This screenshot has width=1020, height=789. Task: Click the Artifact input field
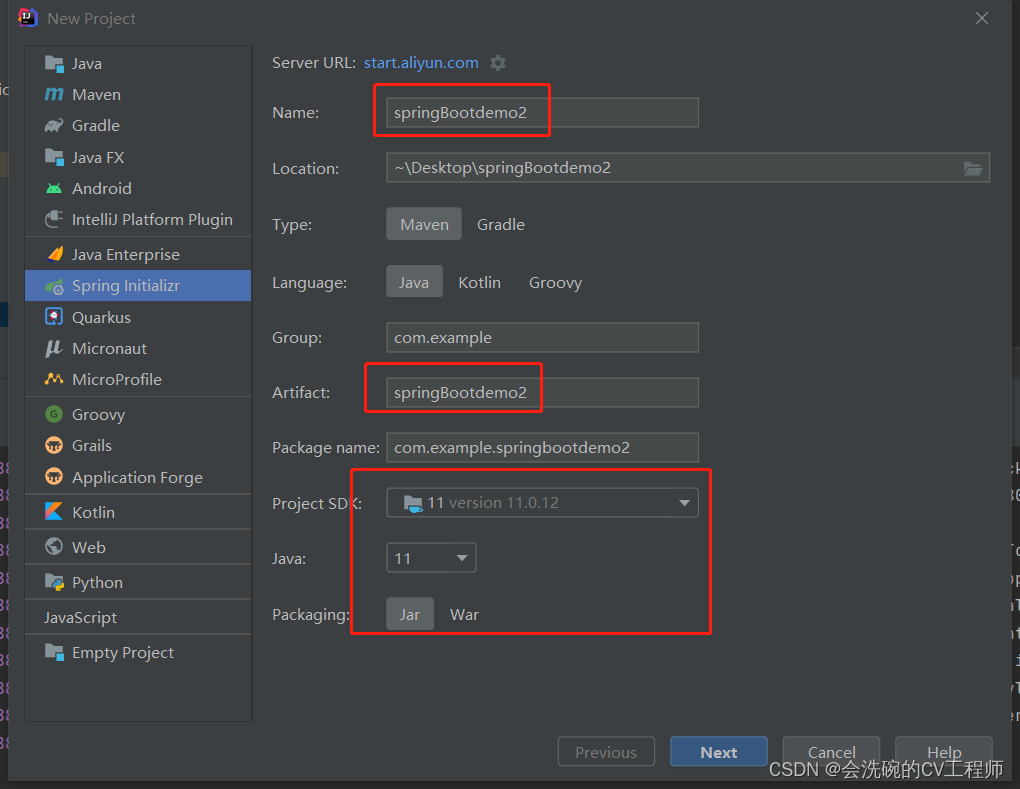[x=543, y=392]
